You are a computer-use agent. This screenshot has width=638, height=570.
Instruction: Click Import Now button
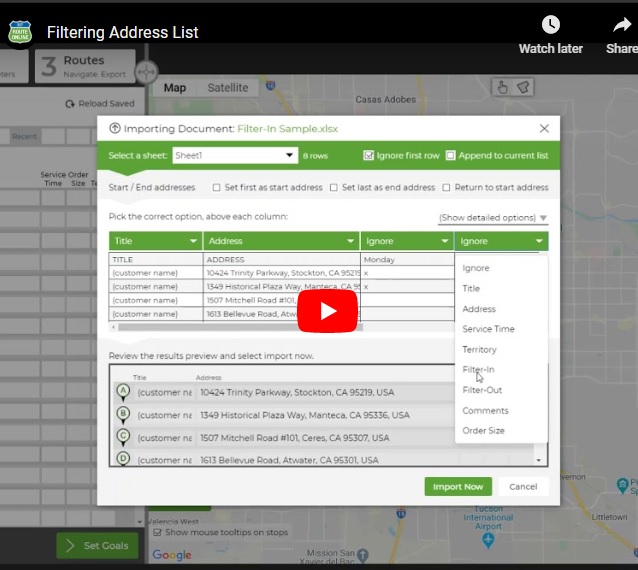click(458, 487)
